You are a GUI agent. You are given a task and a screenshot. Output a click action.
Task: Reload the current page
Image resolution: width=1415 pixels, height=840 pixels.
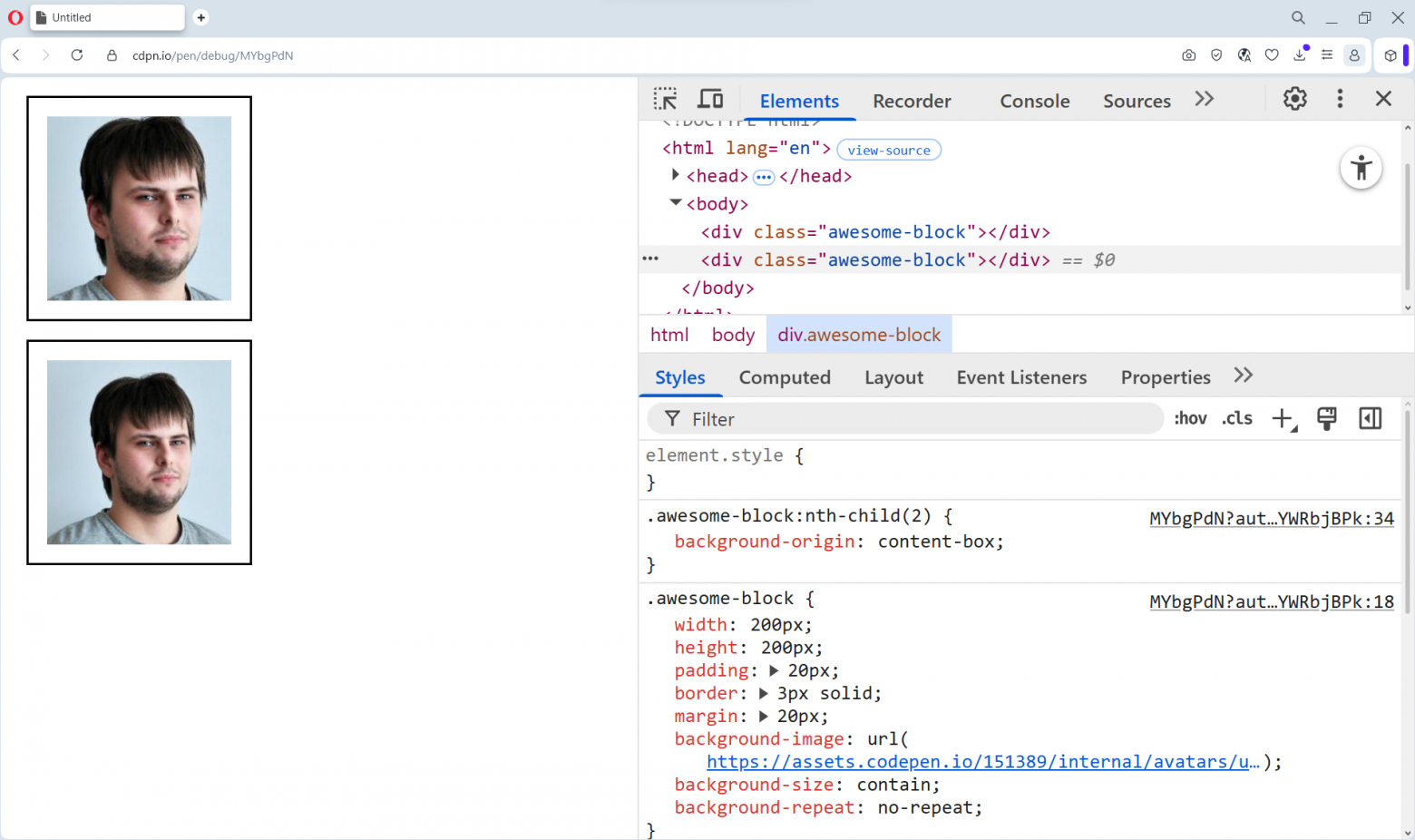pos(77,55)
